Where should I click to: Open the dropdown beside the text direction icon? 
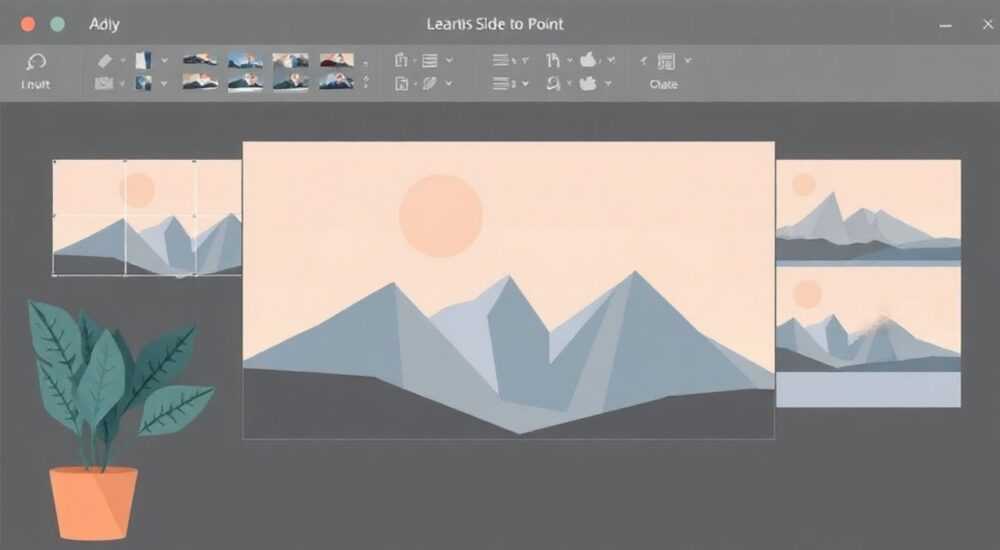pyautogui.click(x=570, y=61)
